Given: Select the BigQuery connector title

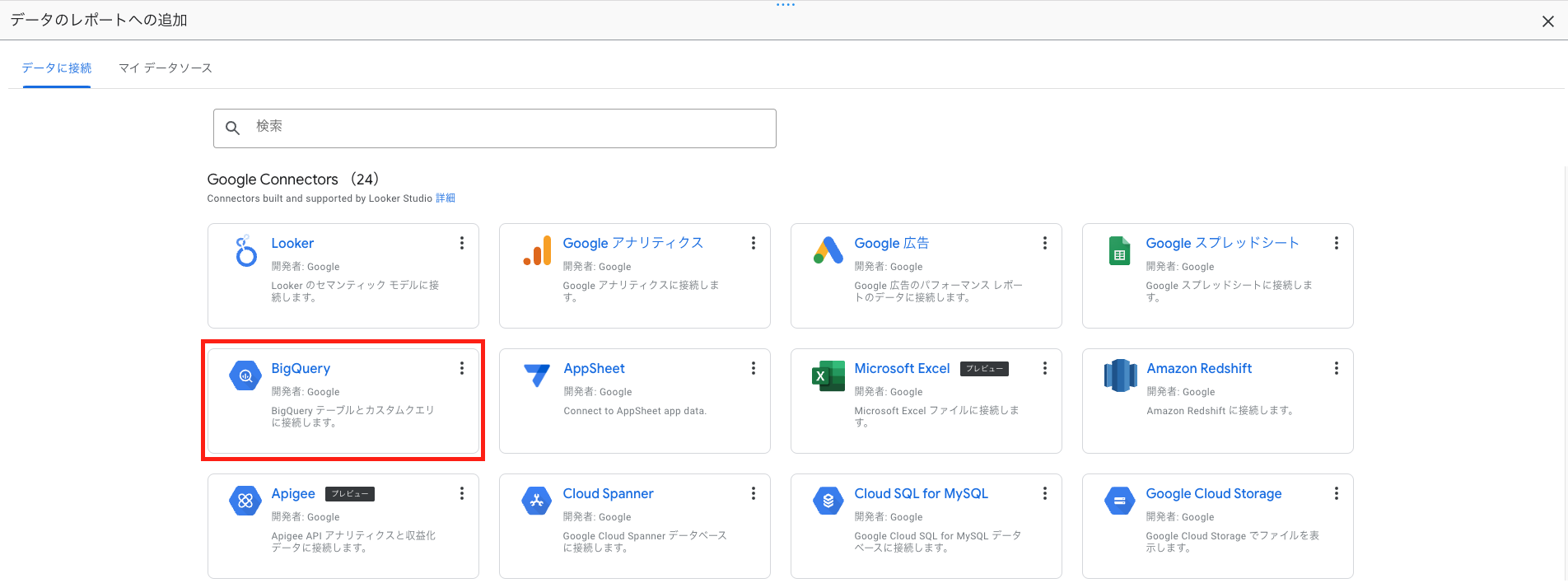Looking at the screenshot, I should (x=301, y=368).
